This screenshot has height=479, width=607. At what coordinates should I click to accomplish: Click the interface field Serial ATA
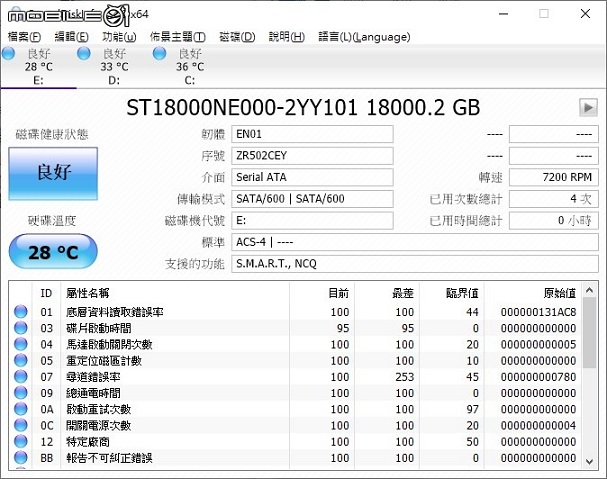[312, 177]
